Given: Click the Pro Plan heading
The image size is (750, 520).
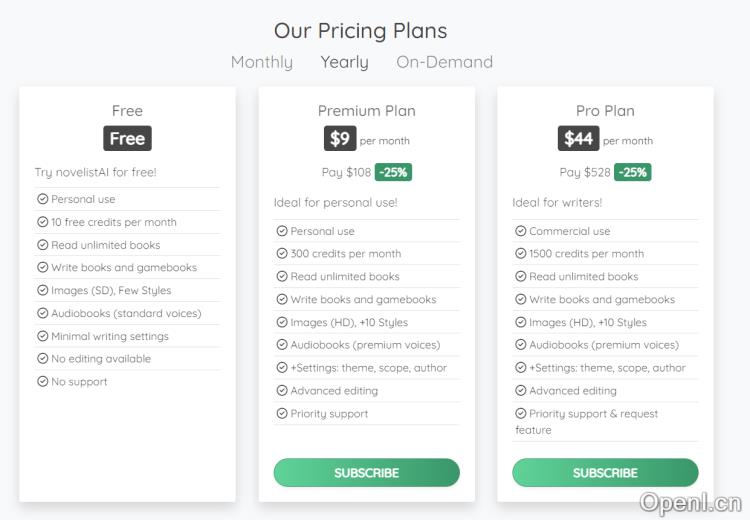Looking at the screenshot, I should [605, 111].
